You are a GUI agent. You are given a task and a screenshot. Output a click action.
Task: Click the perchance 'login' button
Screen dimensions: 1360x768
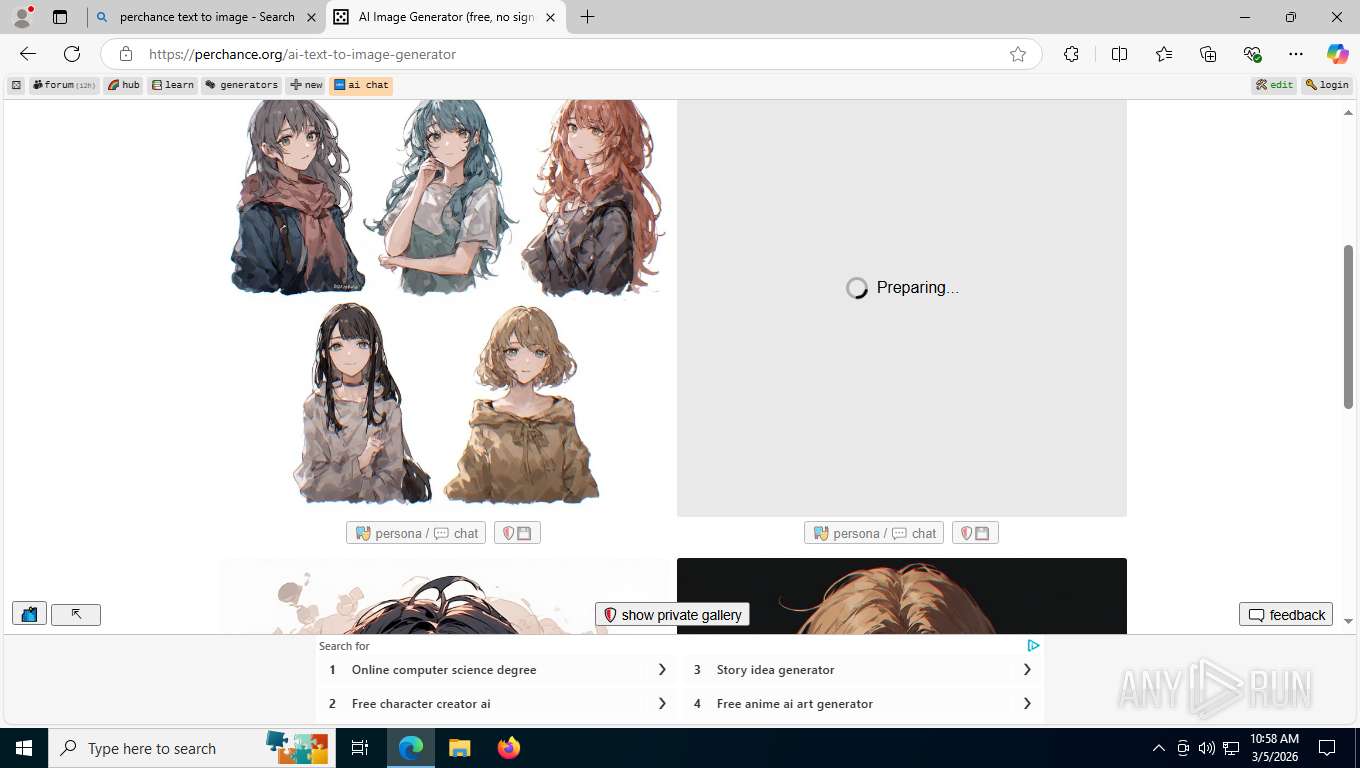pyautogui.click(x=1327, y=85)
